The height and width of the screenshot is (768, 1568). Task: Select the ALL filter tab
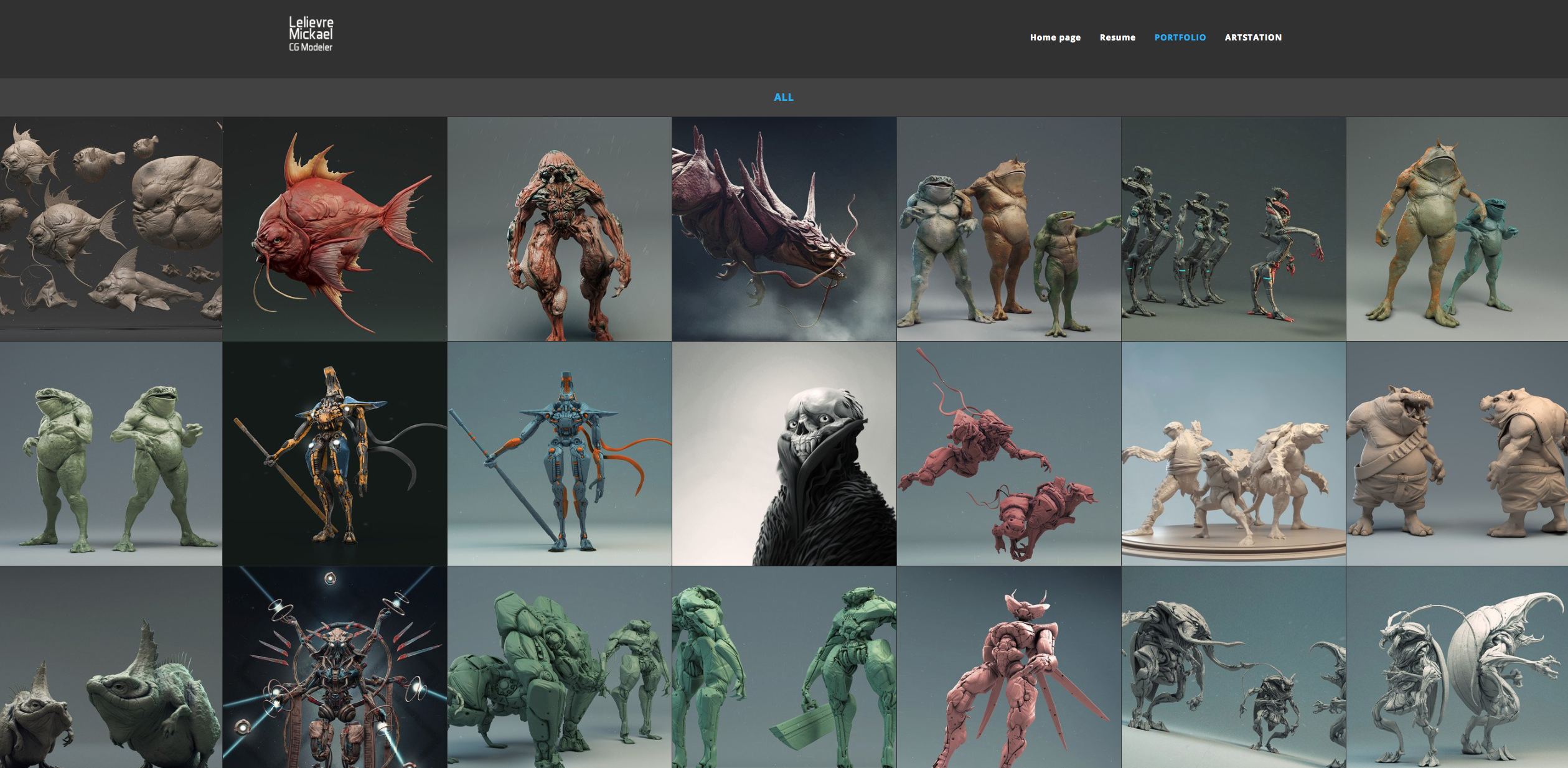click(783, 97)
